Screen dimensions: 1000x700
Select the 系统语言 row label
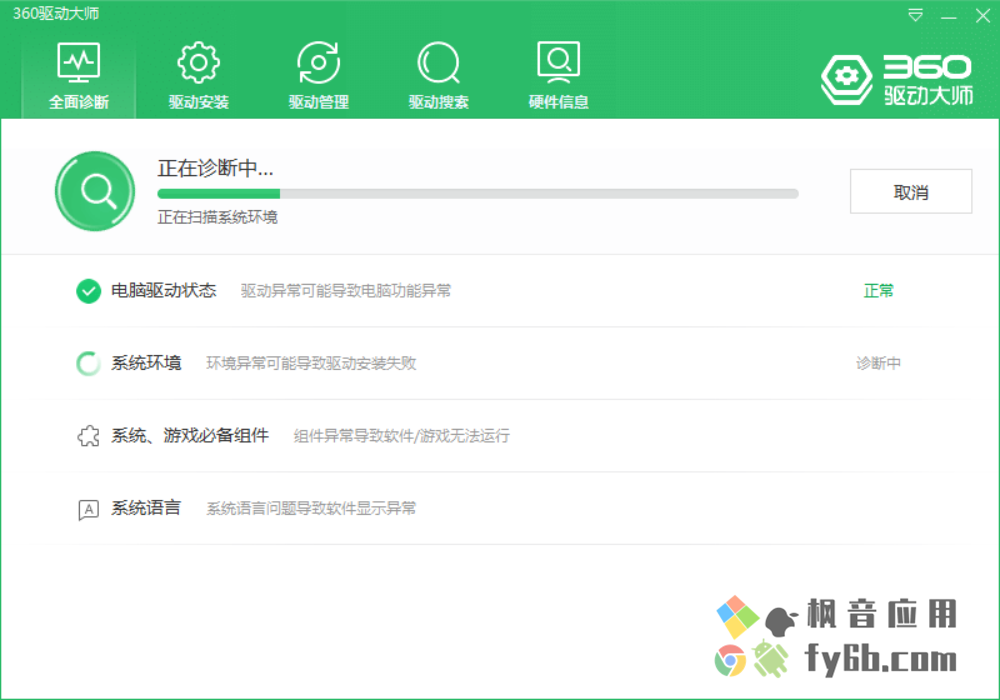[x=146, y=508]
